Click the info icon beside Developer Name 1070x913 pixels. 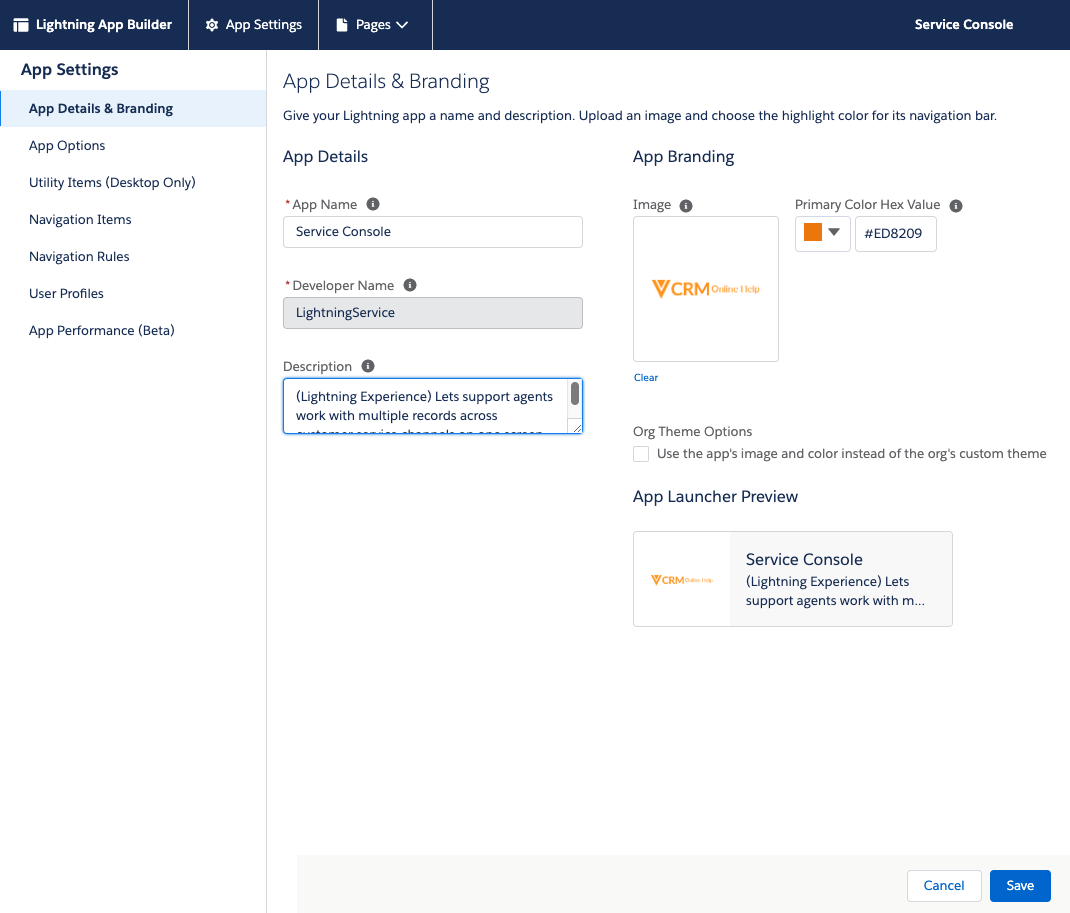tap(410, 285)
